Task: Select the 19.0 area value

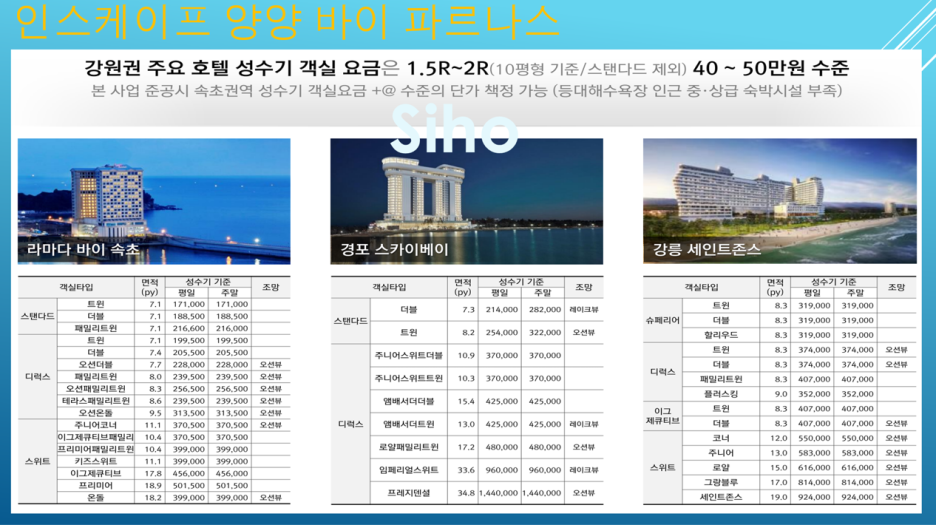Action: (778, 497)
